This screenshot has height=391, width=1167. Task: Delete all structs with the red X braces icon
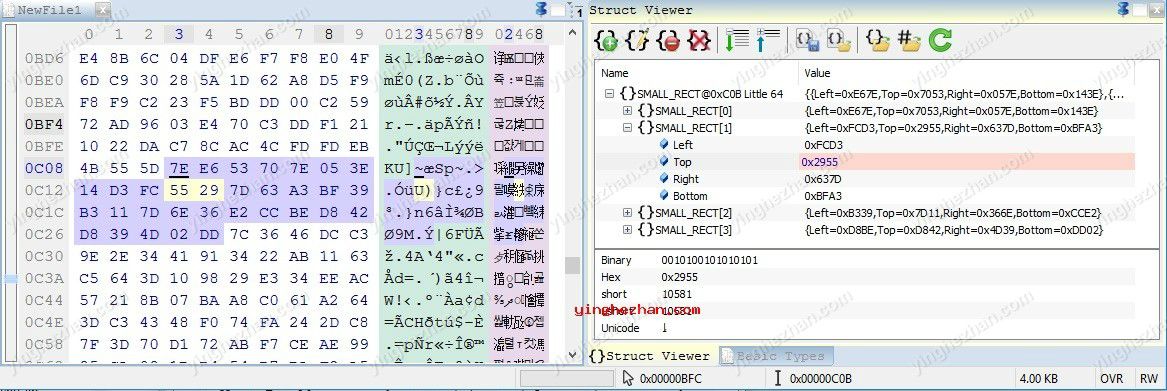(699, 40)
